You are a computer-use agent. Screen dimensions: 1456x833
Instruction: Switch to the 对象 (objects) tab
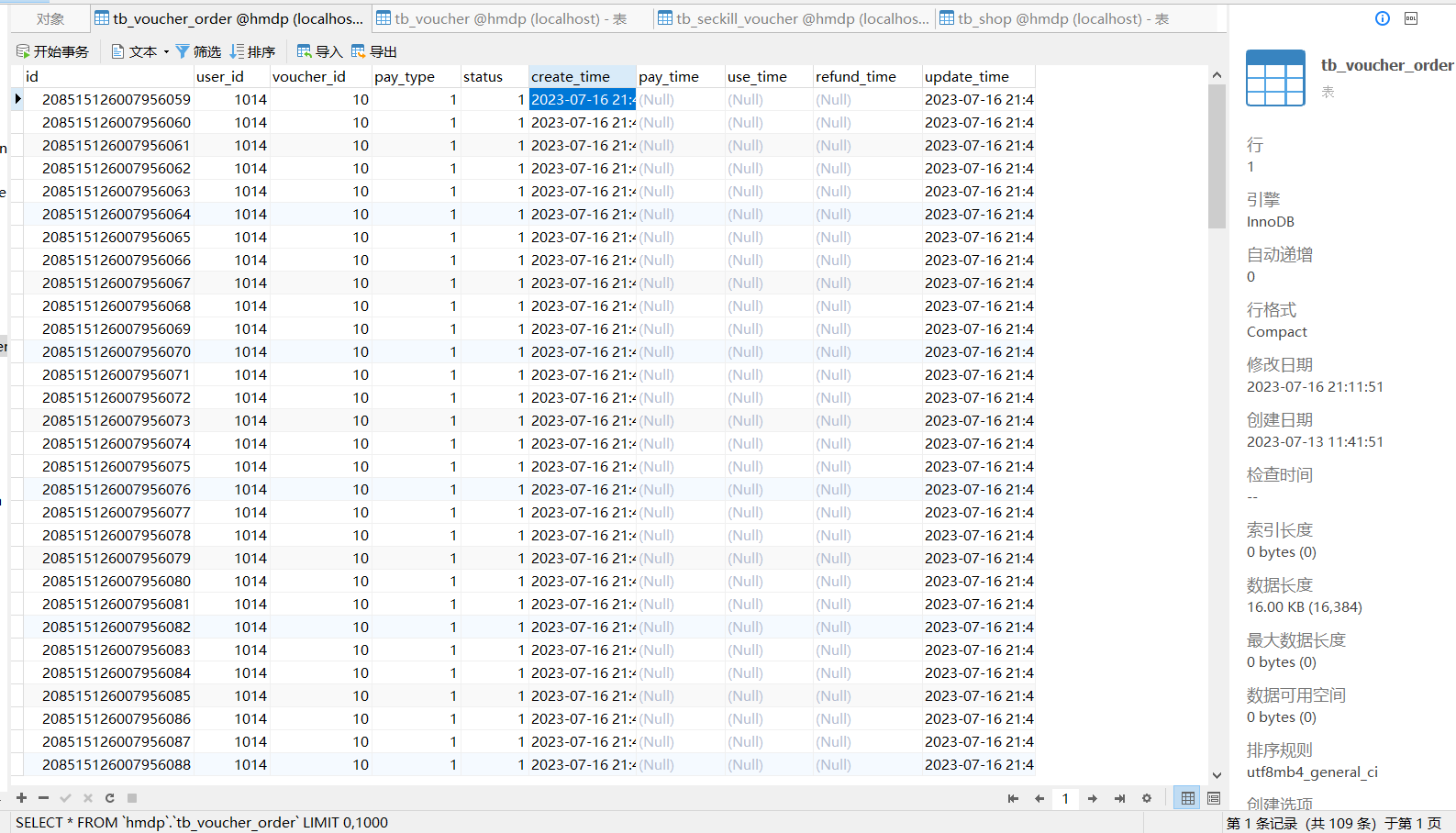tap(50, 18)
